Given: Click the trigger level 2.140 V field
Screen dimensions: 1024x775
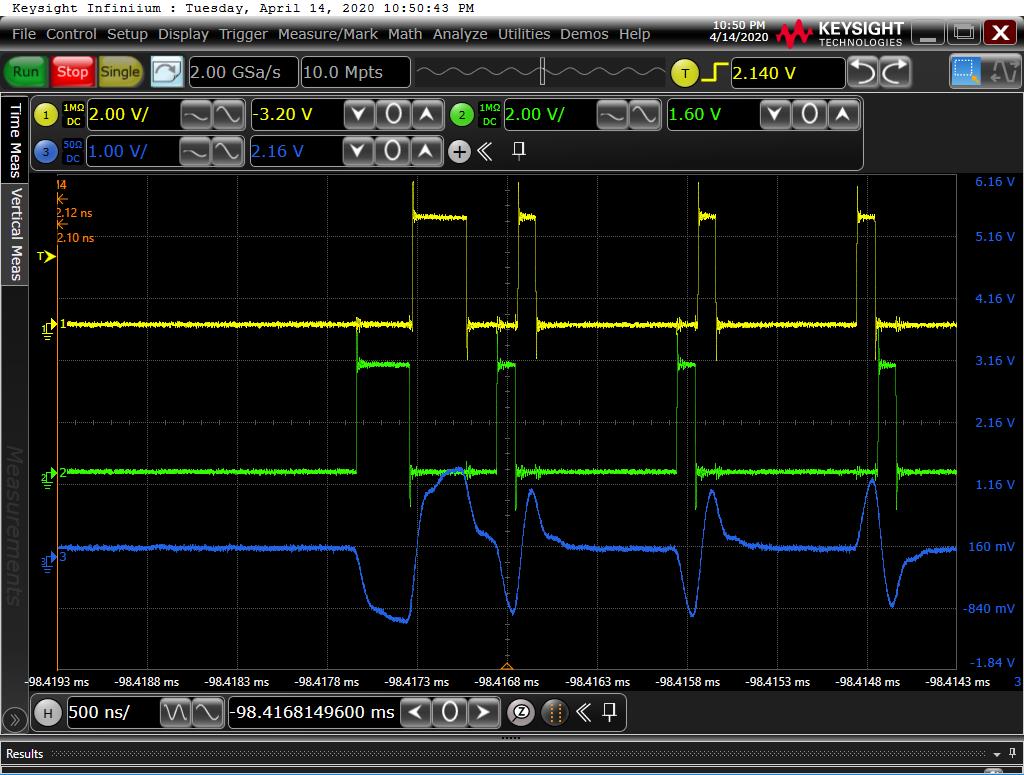Looking at the screenshot, I should click(787, 73).
